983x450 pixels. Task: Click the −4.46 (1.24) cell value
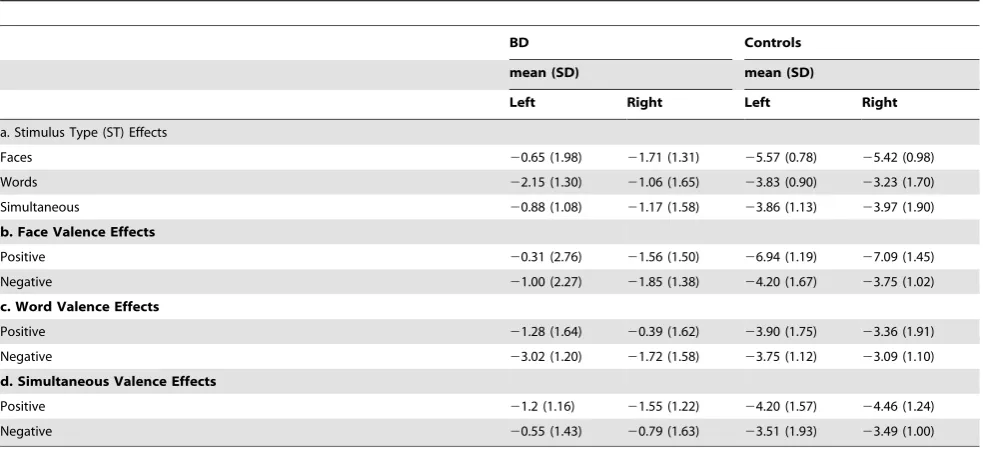898,407
